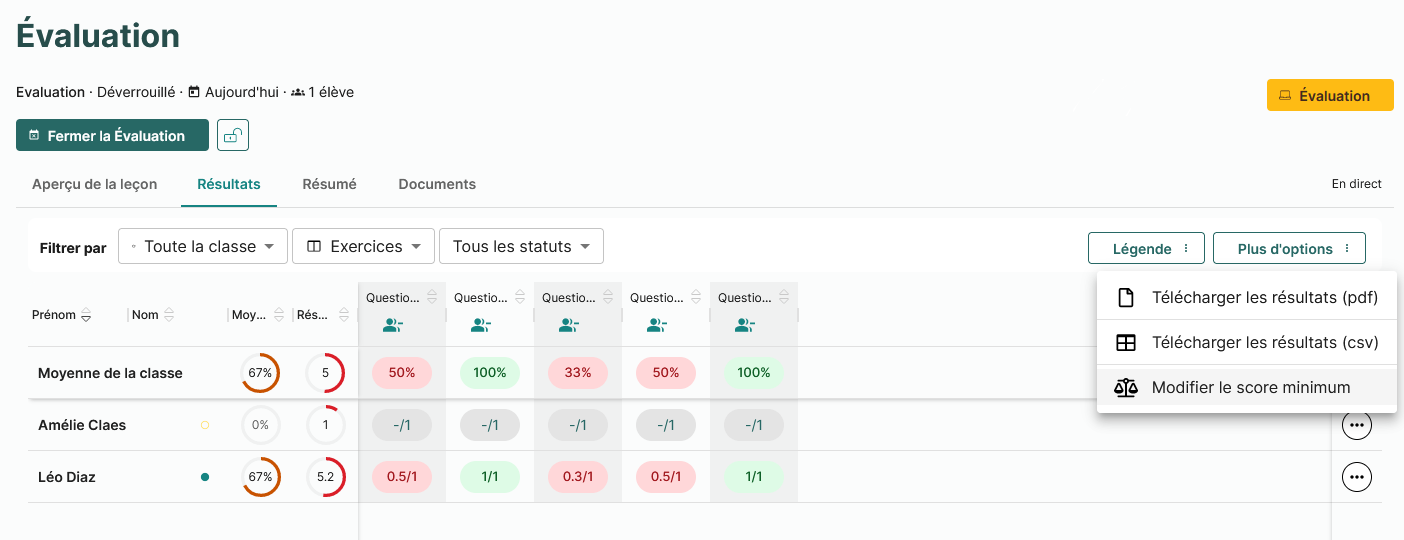Switch to the Résumé tab

coord(330,184)
